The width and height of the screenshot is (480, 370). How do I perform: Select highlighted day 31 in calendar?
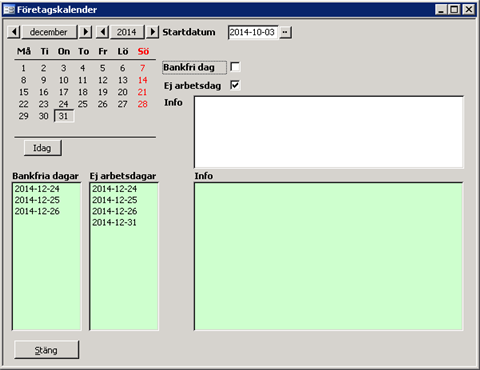coord(64,116)
